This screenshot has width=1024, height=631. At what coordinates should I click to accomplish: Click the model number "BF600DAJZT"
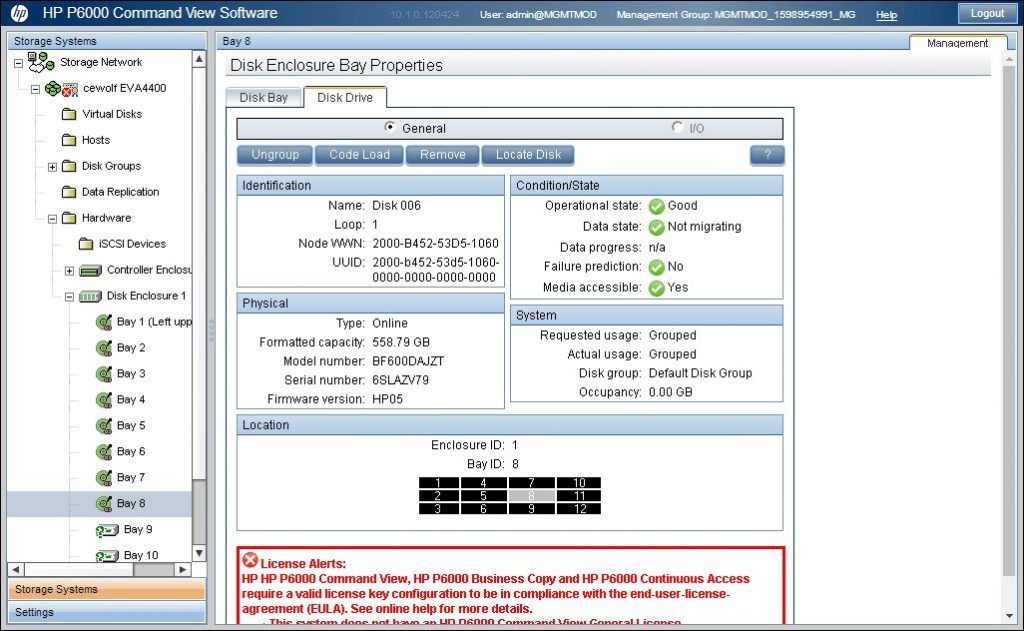coord(408,361)
